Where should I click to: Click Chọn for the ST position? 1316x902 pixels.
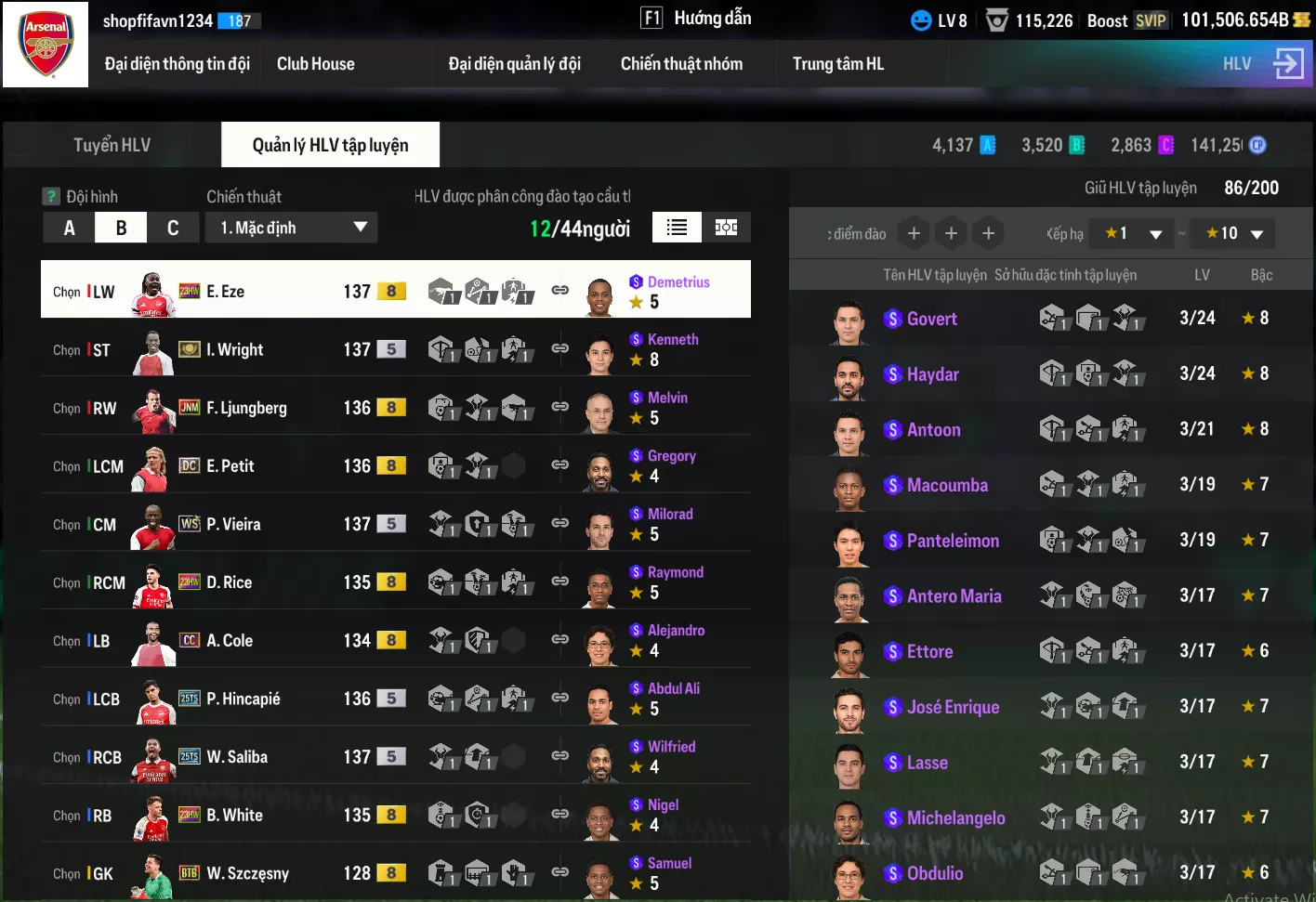point(67,350)
